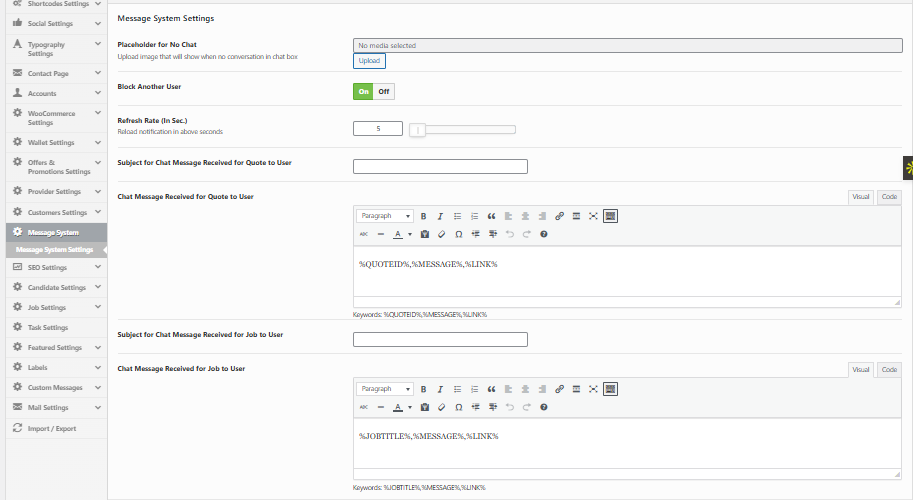
Task: Click Italic in the Job message editor
Action: point(440,389)
